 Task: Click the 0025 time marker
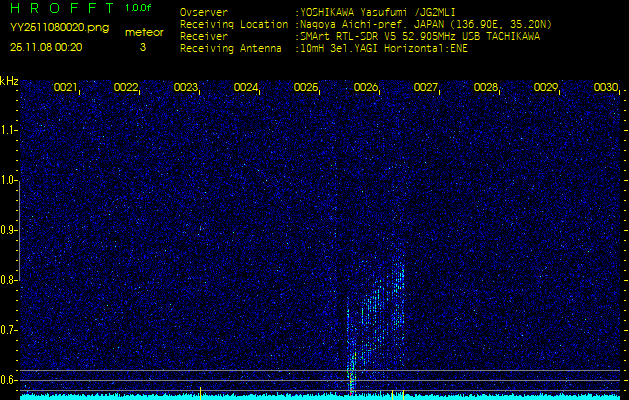click(306, 87)
